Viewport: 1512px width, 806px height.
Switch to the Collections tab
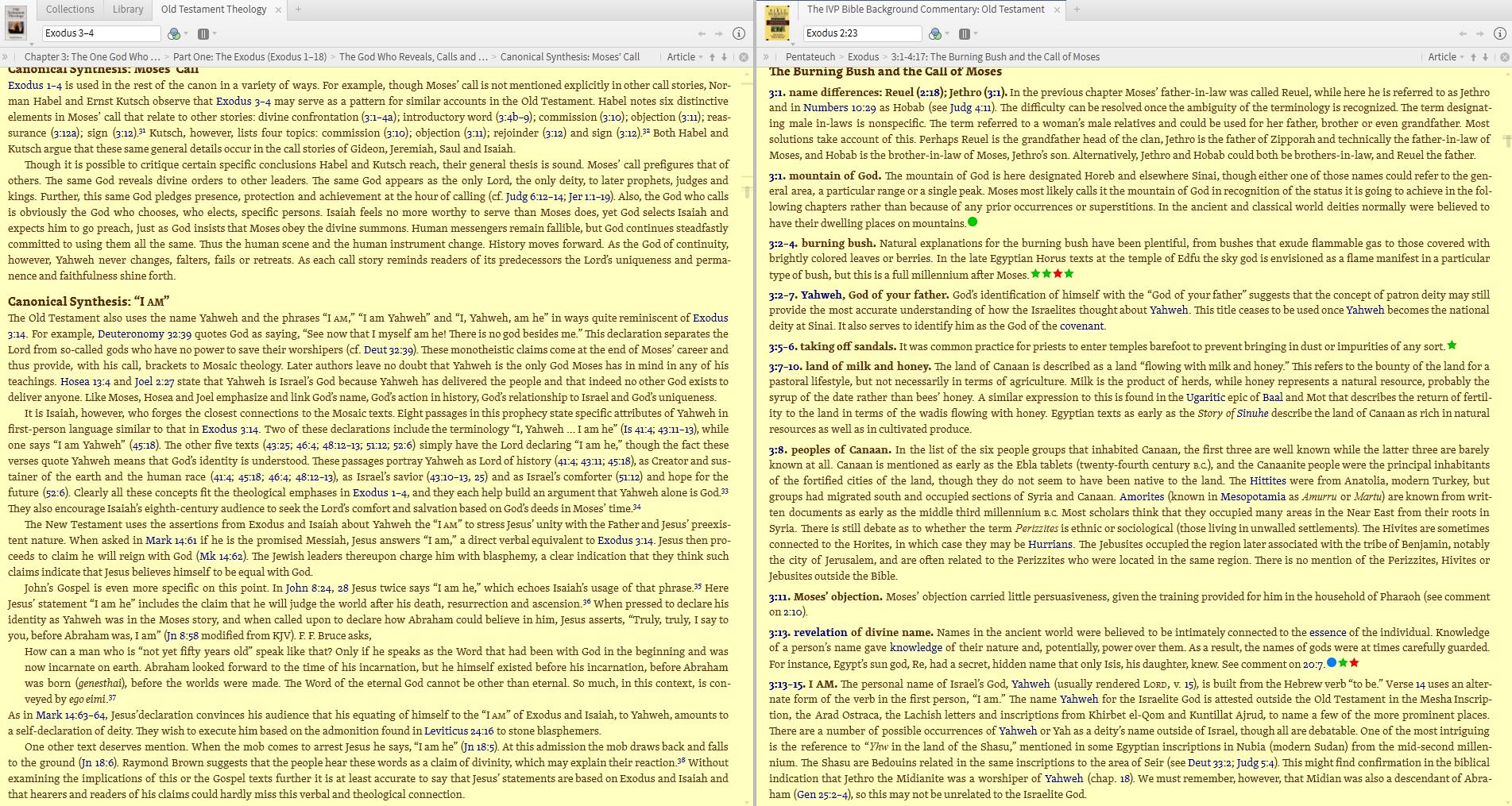[70, 10]
